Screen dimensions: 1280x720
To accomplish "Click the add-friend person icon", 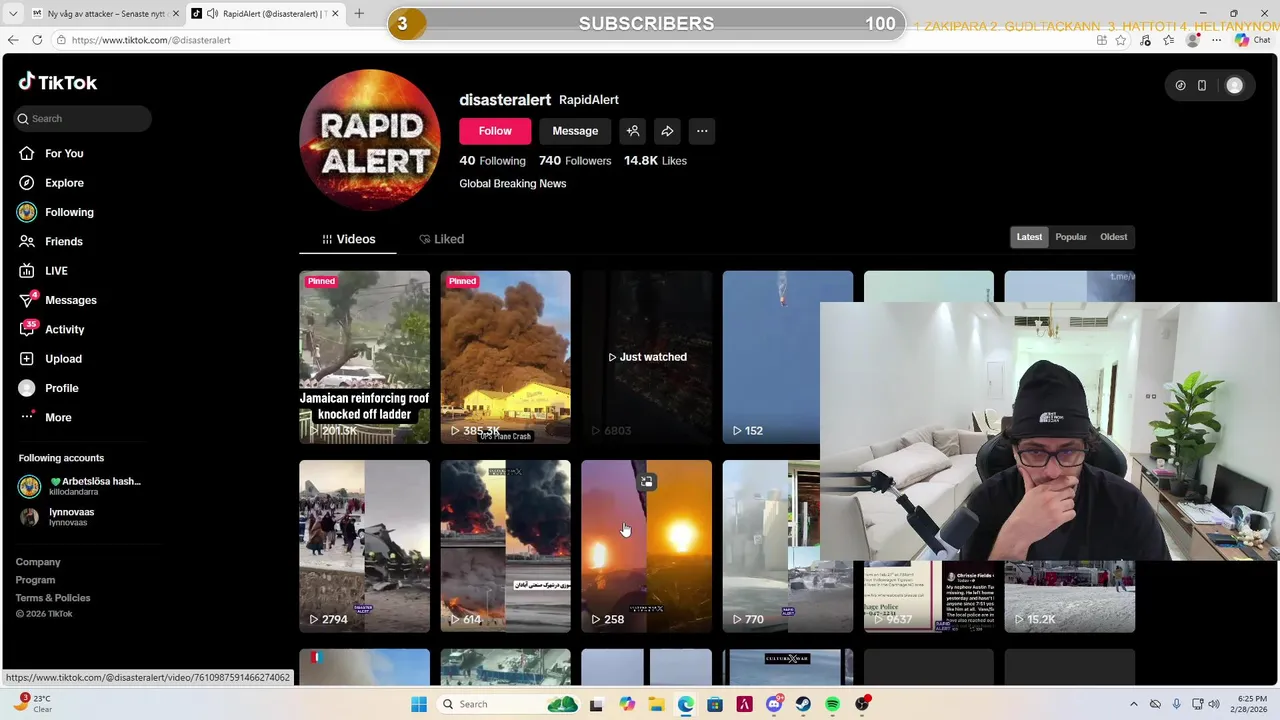I will click(633, 131).
